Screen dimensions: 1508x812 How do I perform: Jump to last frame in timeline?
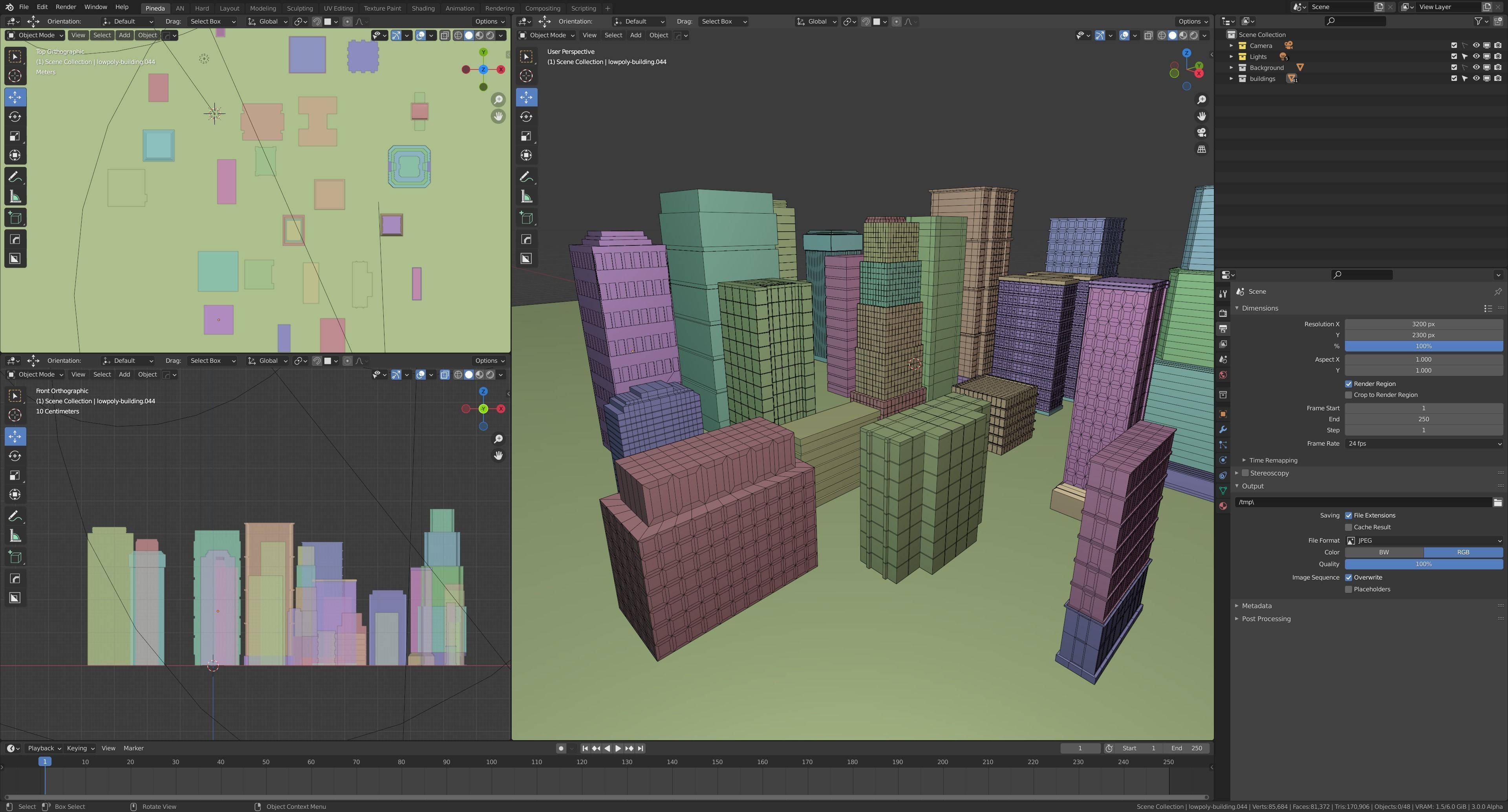point(641,748)
